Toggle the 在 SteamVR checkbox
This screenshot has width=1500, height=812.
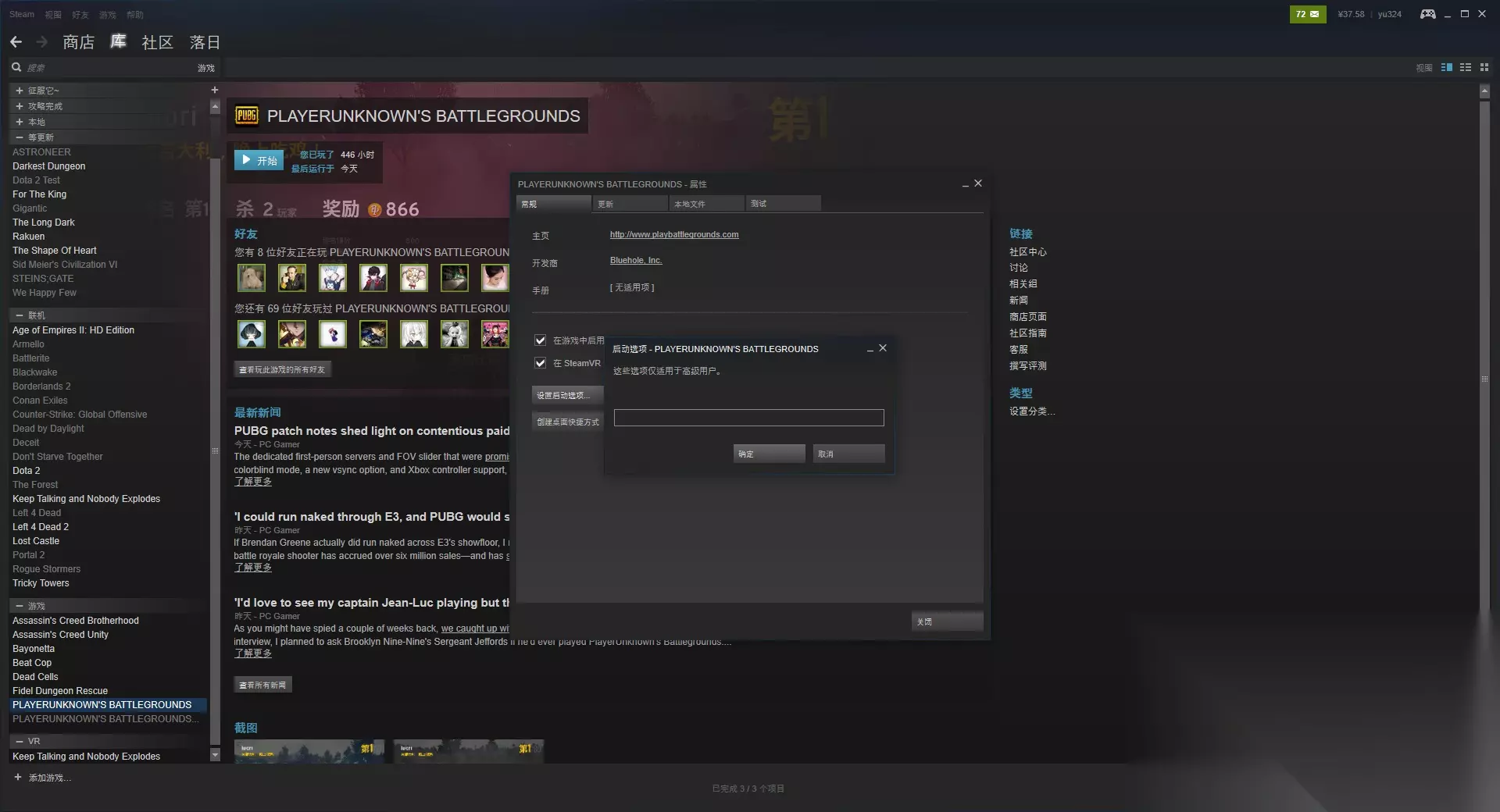(540, 363)
